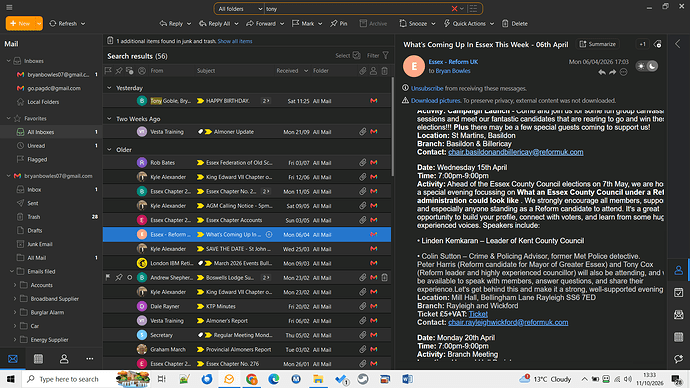Image resolution: width=690 pixels, height=388 pixels.
Task: Open Windows Start menu
Action: (x=11, y=379)
